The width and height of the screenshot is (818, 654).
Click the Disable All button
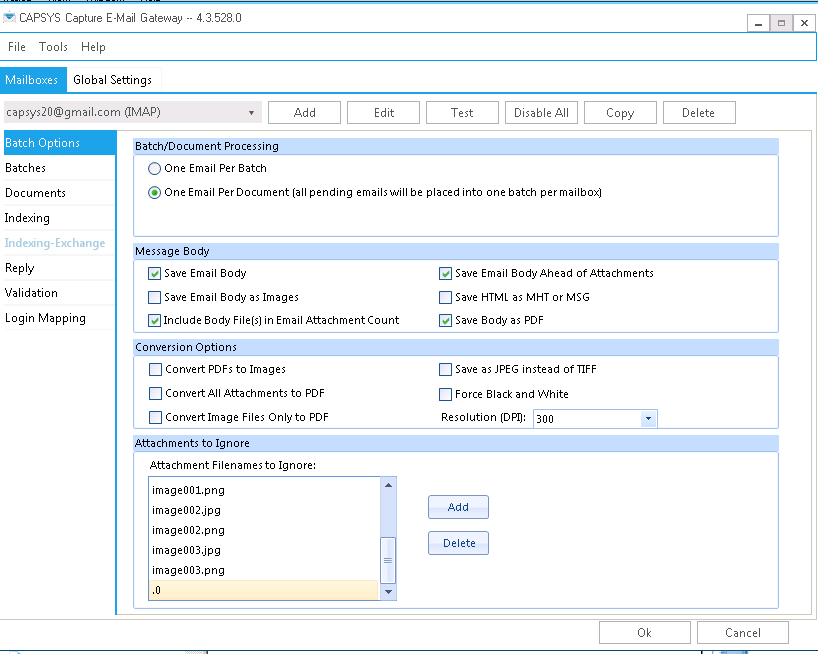coord(541,113)
